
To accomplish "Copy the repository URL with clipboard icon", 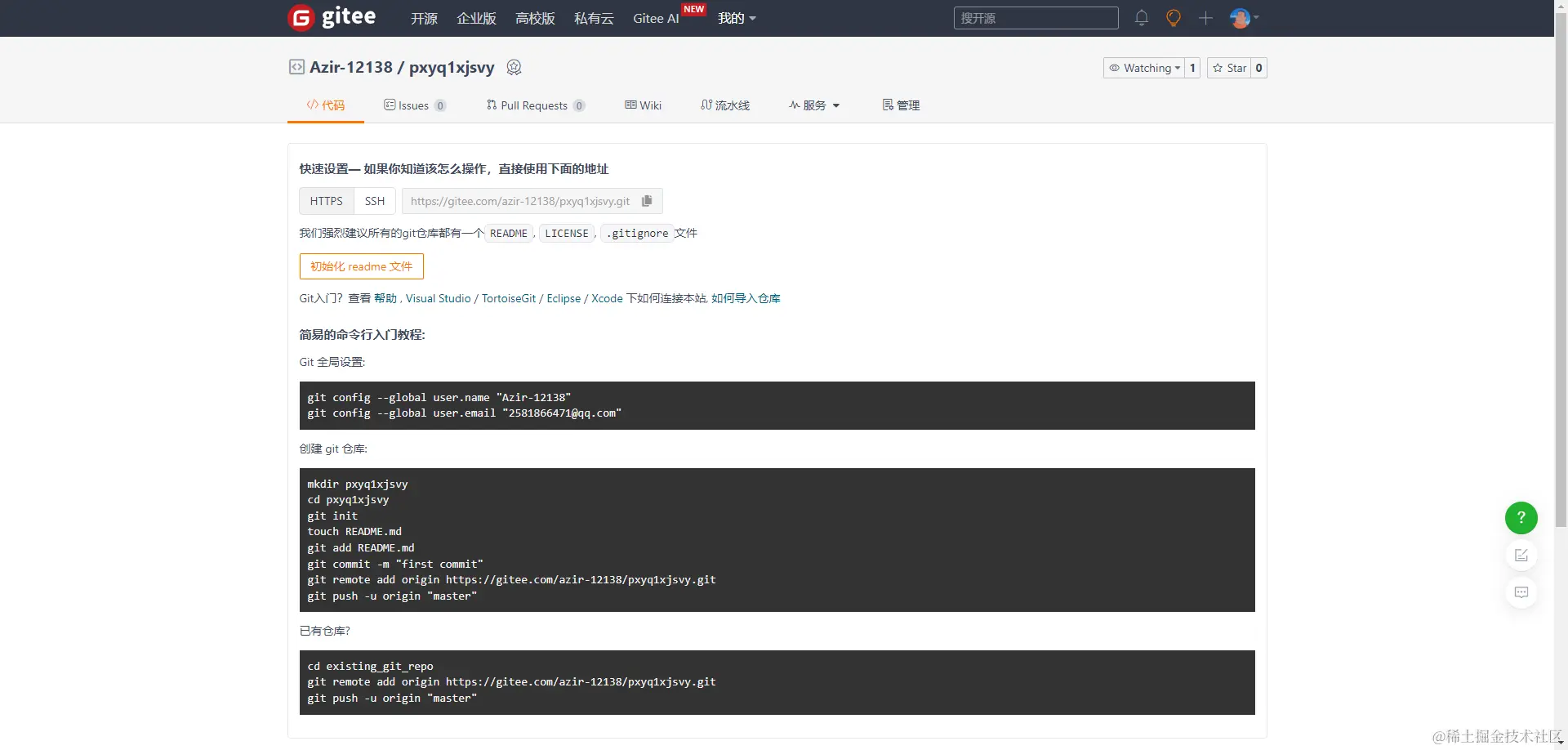I will (x=647, y=201).
